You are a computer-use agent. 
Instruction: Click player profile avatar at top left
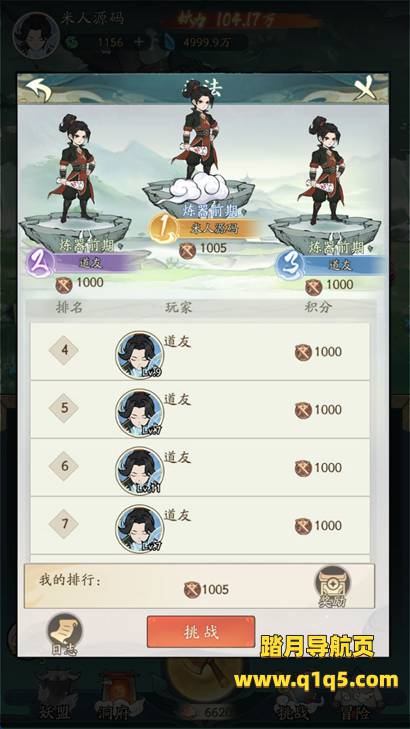(x=36, y=36)
